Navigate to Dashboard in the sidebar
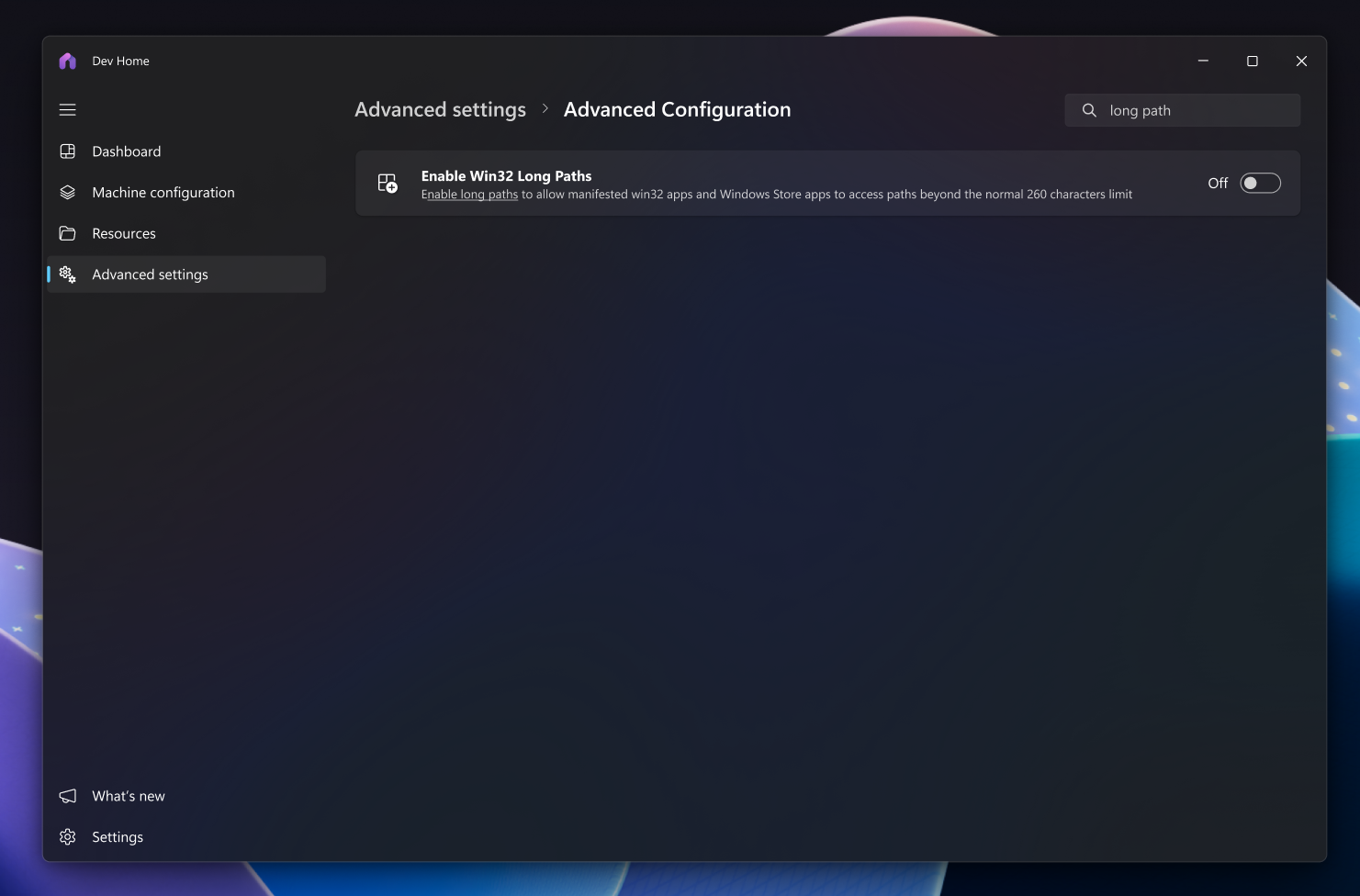Screen dimensions: 1360x896 pyautogui.click(x=126, y=151)
